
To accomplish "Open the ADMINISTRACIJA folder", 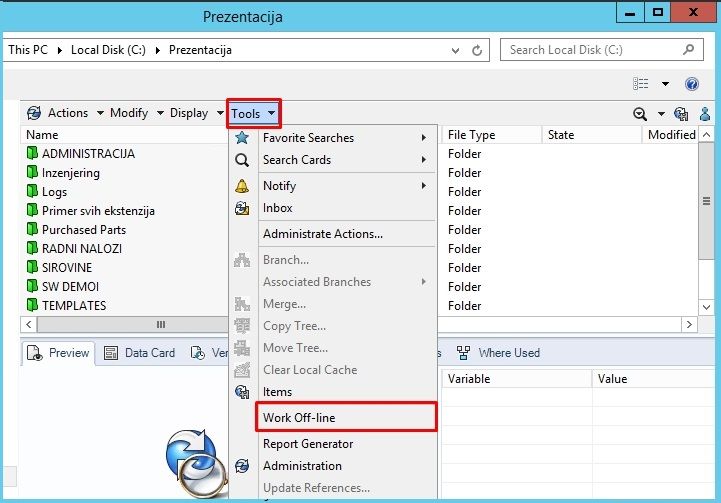I will coord(87,154).
